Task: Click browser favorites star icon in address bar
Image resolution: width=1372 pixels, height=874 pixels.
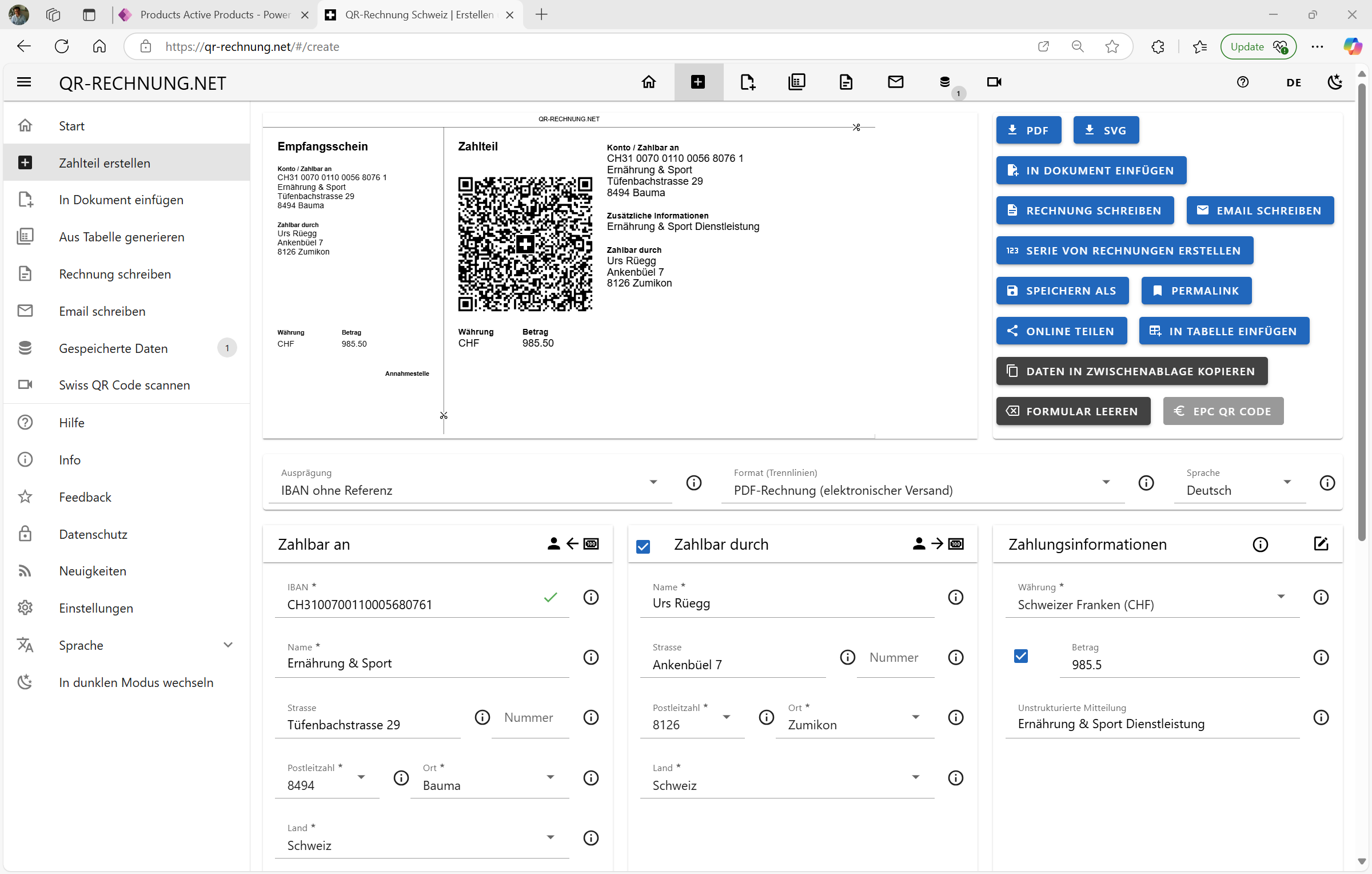Action: 1112,47
